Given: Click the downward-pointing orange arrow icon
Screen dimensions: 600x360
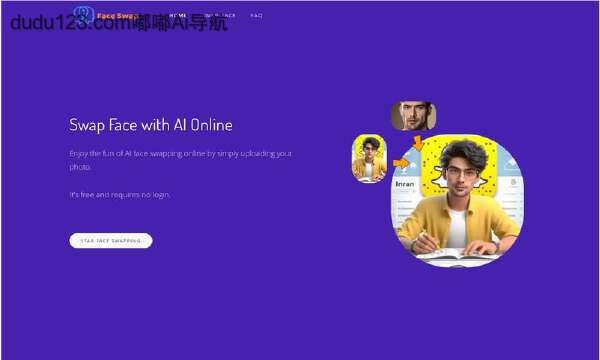Looking at the screenshot, I should pos(418,143).
